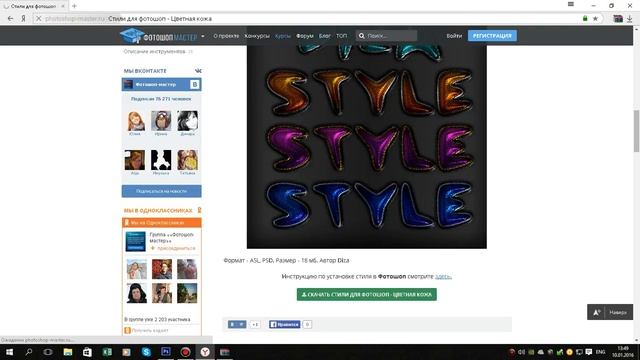Click the 'Получить виджет' link
The image size is (640, 360).
(x=150, y=330)
